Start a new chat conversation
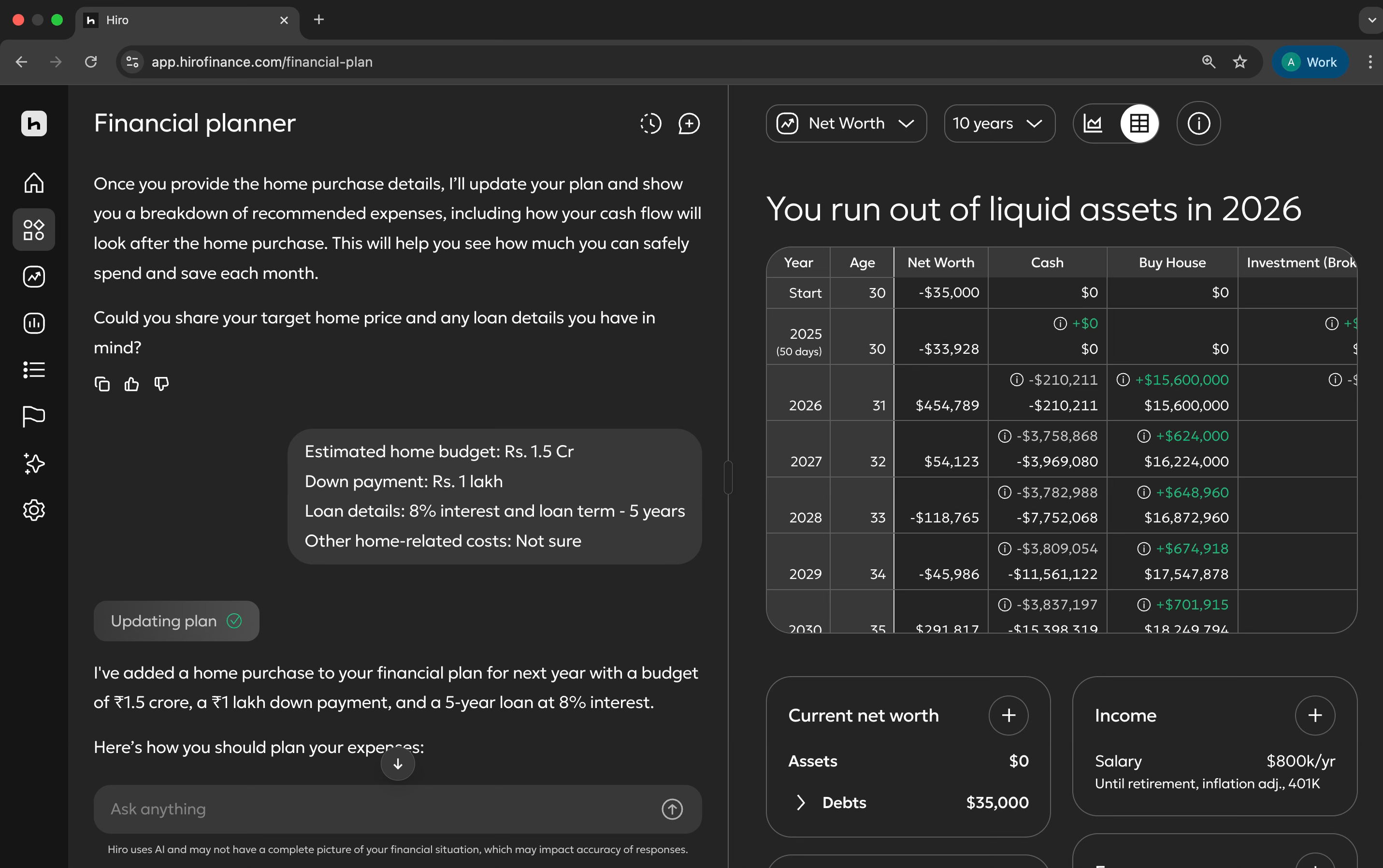This screenshot has height=868, width=1383. (689, 123)
